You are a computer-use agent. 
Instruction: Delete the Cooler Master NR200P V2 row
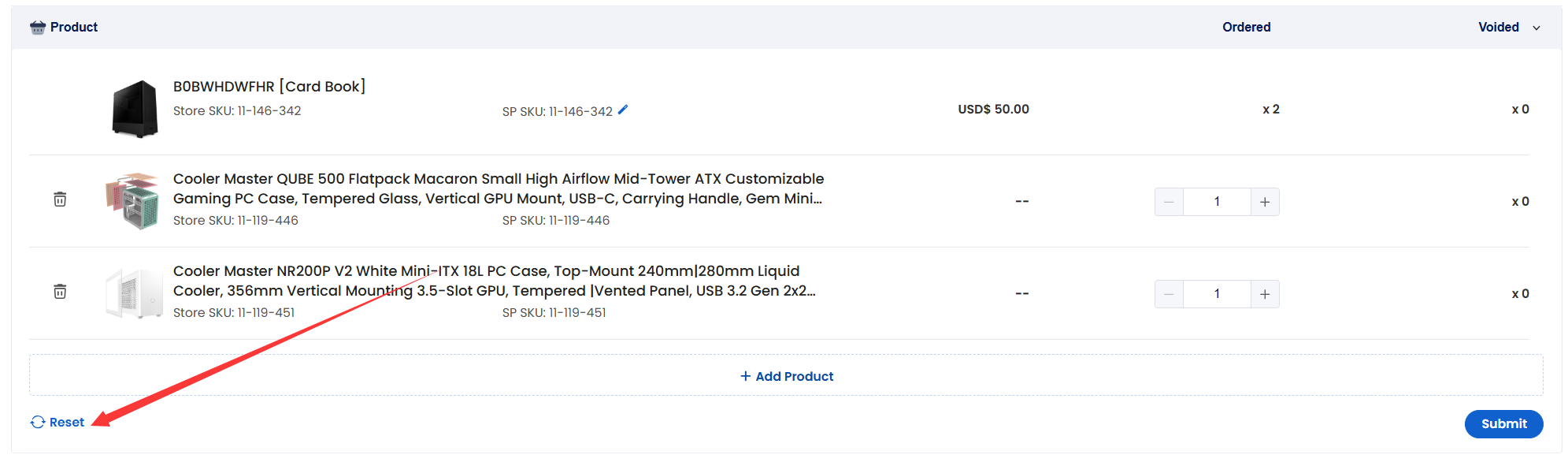tap(60, 292)
